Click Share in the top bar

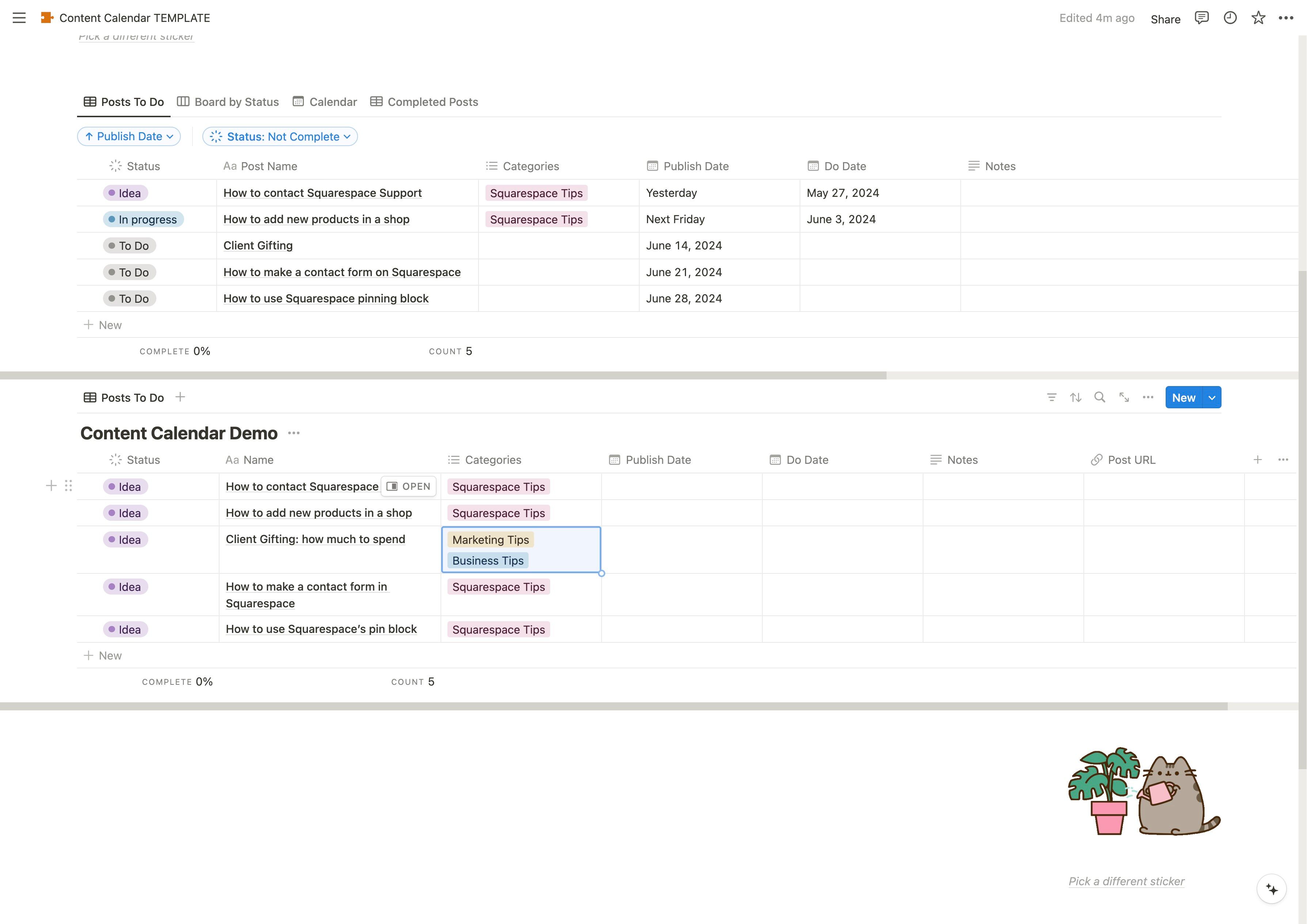pyautogui.click(x=1165, y=19)
